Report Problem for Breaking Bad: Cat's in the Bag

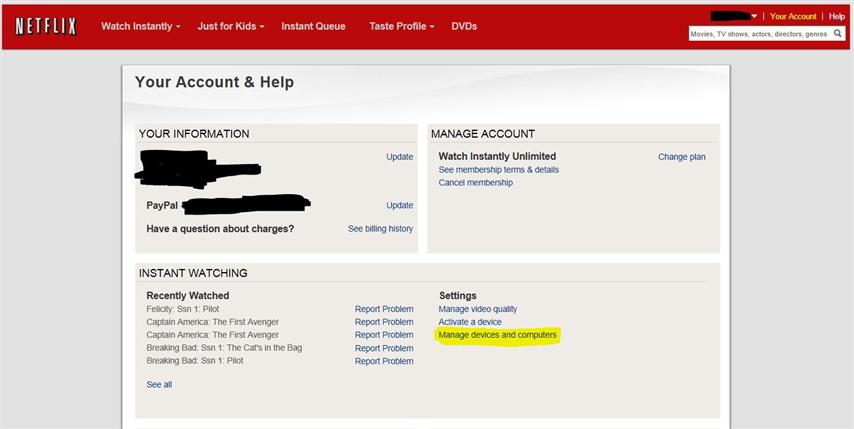point(384,348)
